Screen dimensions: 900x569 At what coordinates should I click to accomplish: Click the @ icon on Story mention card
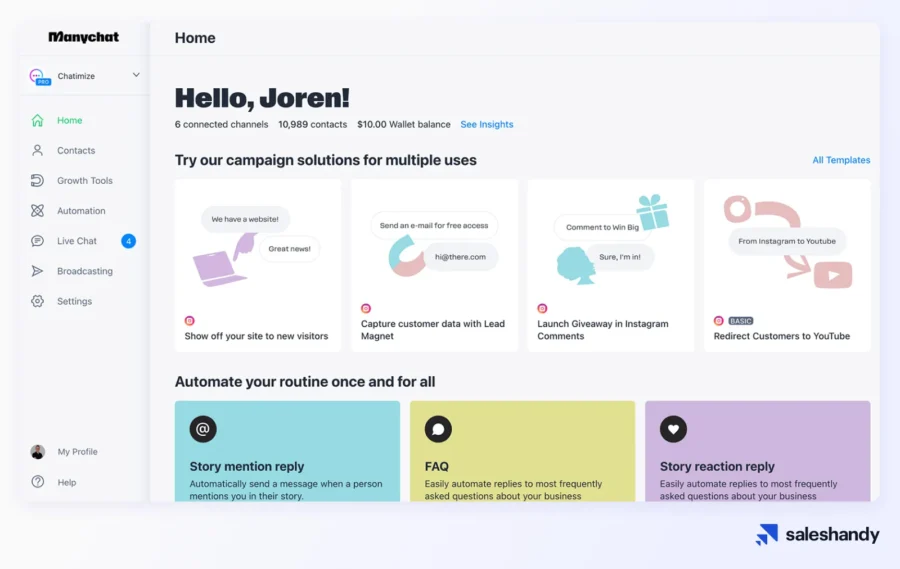tap(203, 429)
